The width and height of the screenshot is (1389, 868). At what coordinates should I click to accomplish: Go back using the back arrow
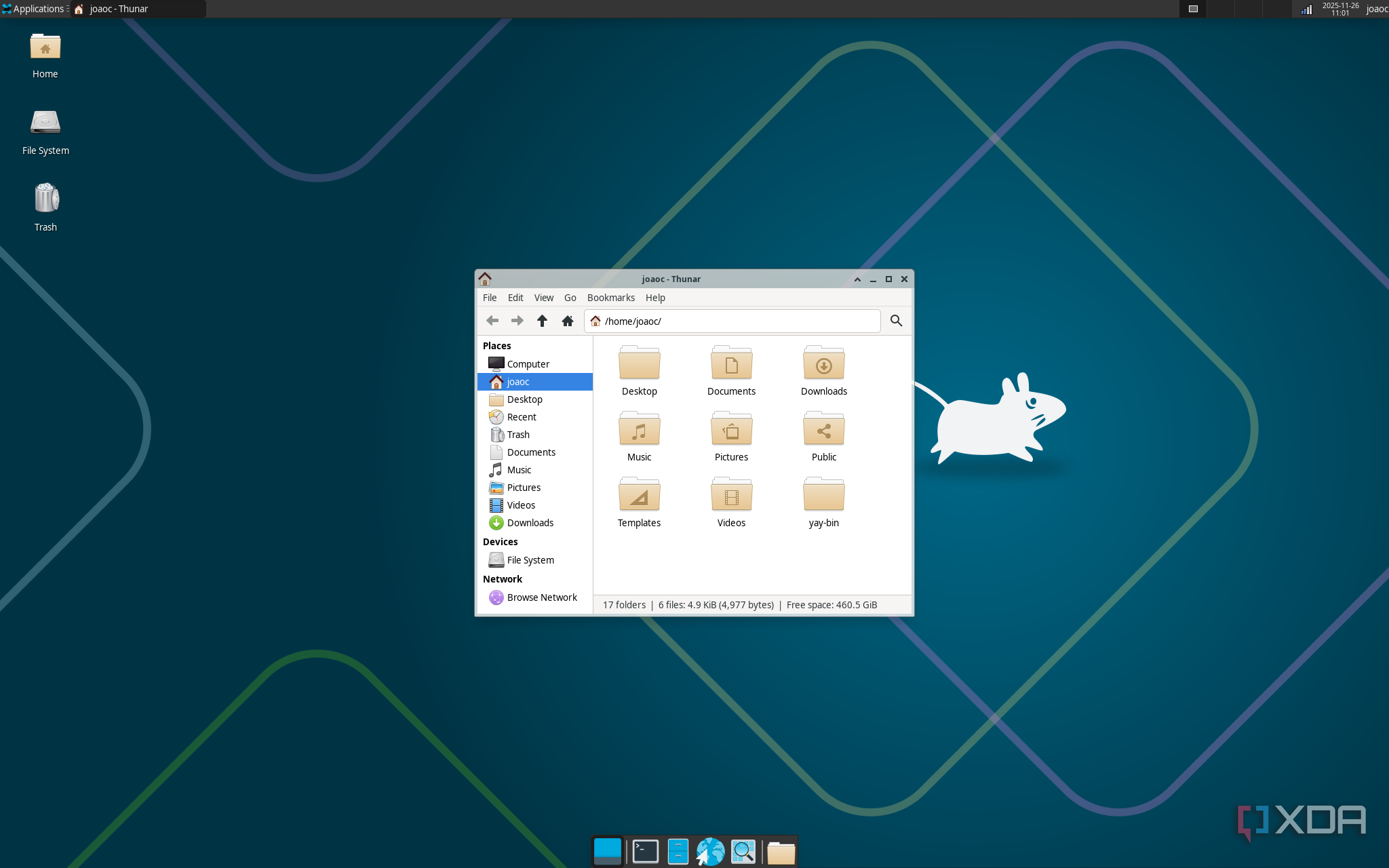click(x=492, y=321)
